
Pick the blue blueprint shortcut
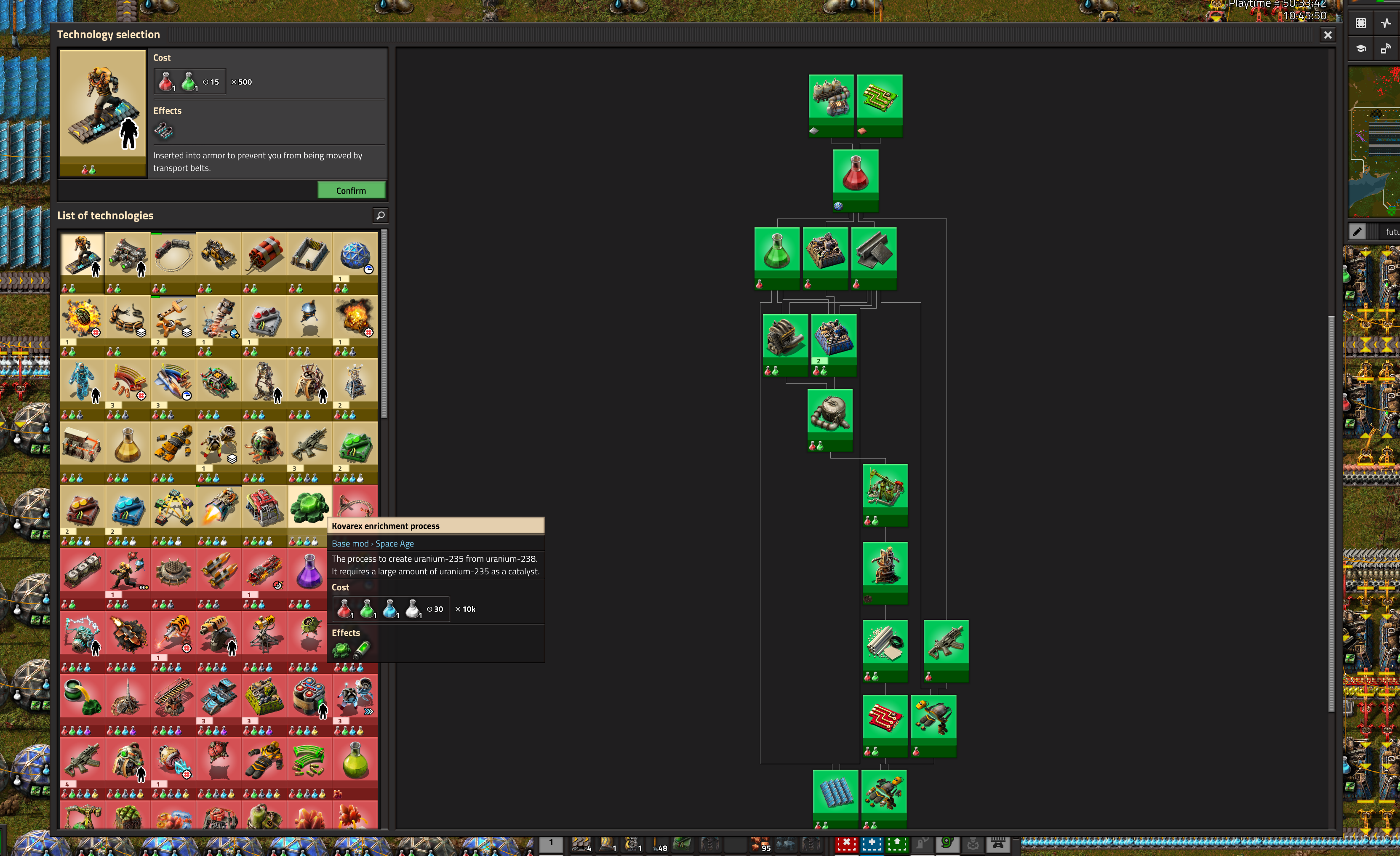click(872, 844)
